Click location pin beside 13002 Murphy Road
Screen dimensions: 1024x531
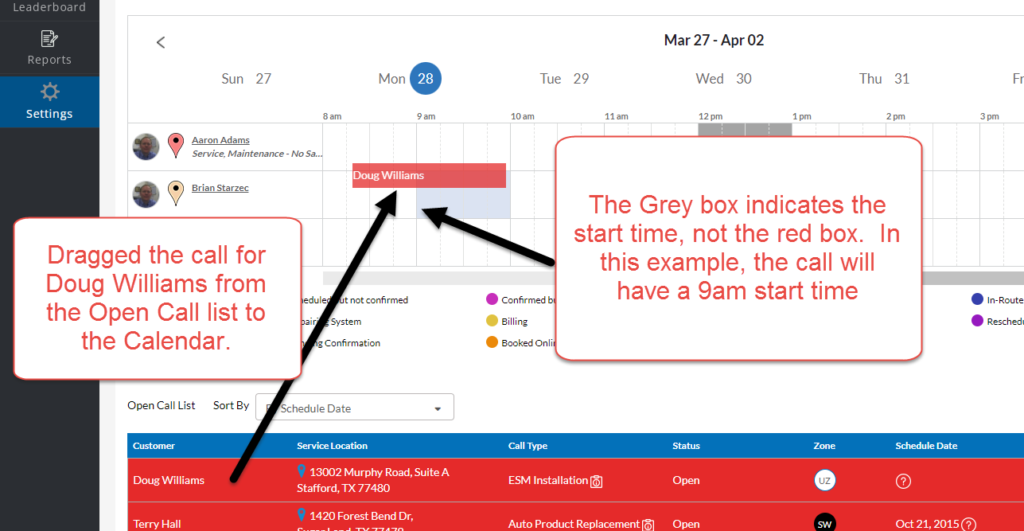click(301, 471)
